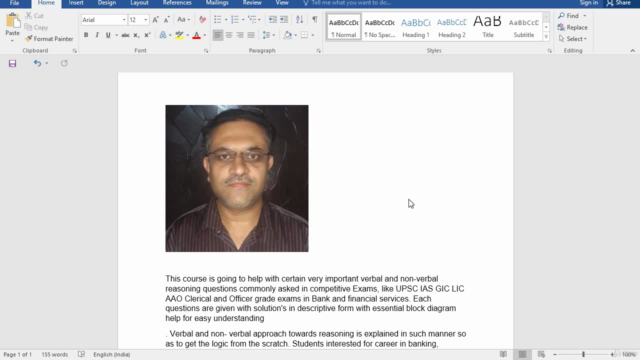Create a multilevel list

252,20
